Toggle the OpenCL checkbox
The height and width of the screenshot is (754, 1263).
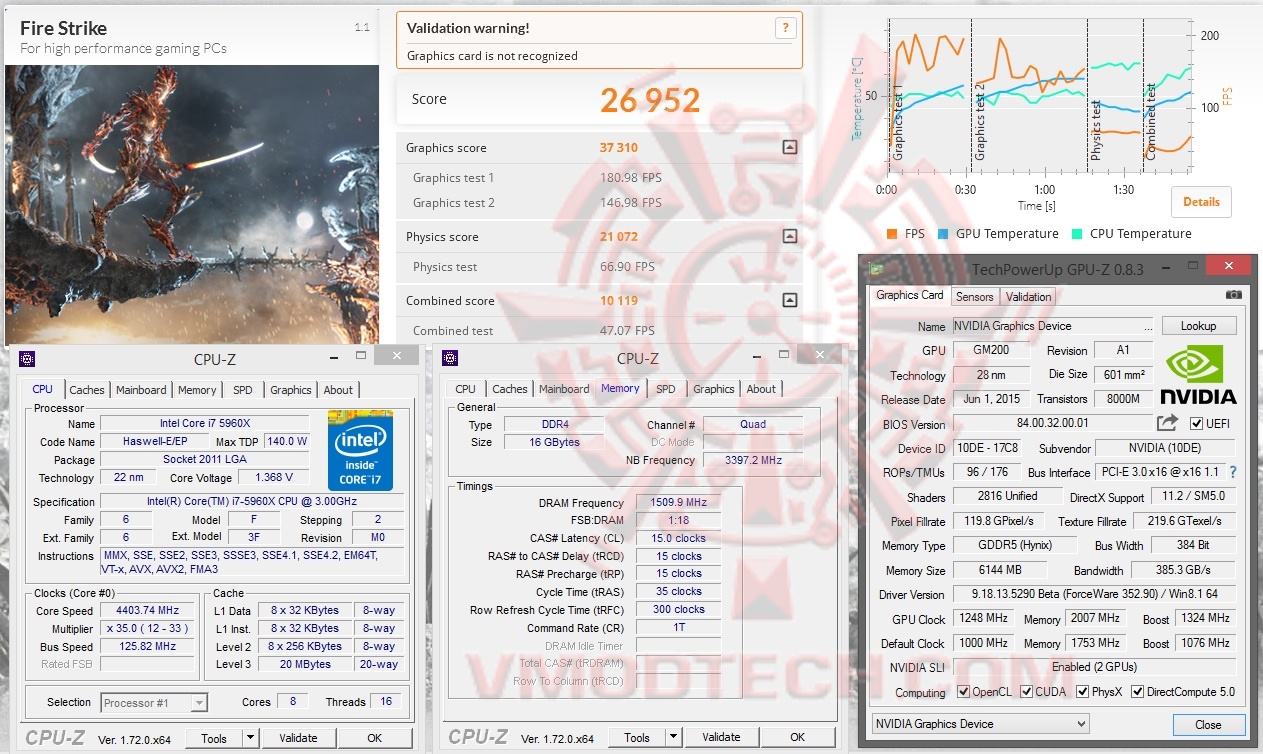pyautogui.click(x=963, y=692)
